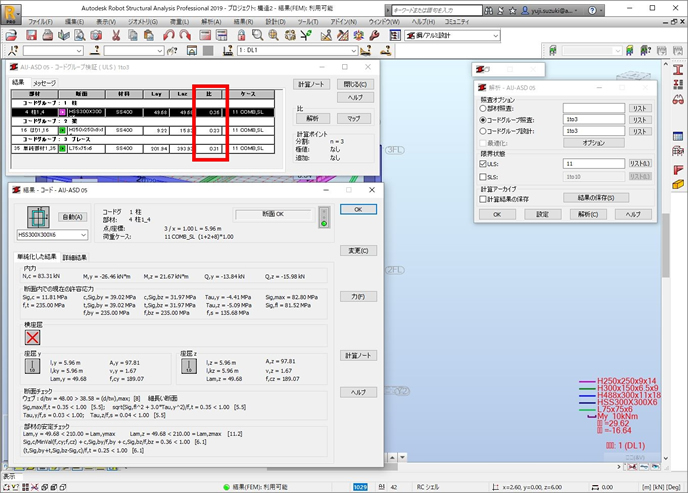Click the buckling y parameters icon

(x=32, y=367)
